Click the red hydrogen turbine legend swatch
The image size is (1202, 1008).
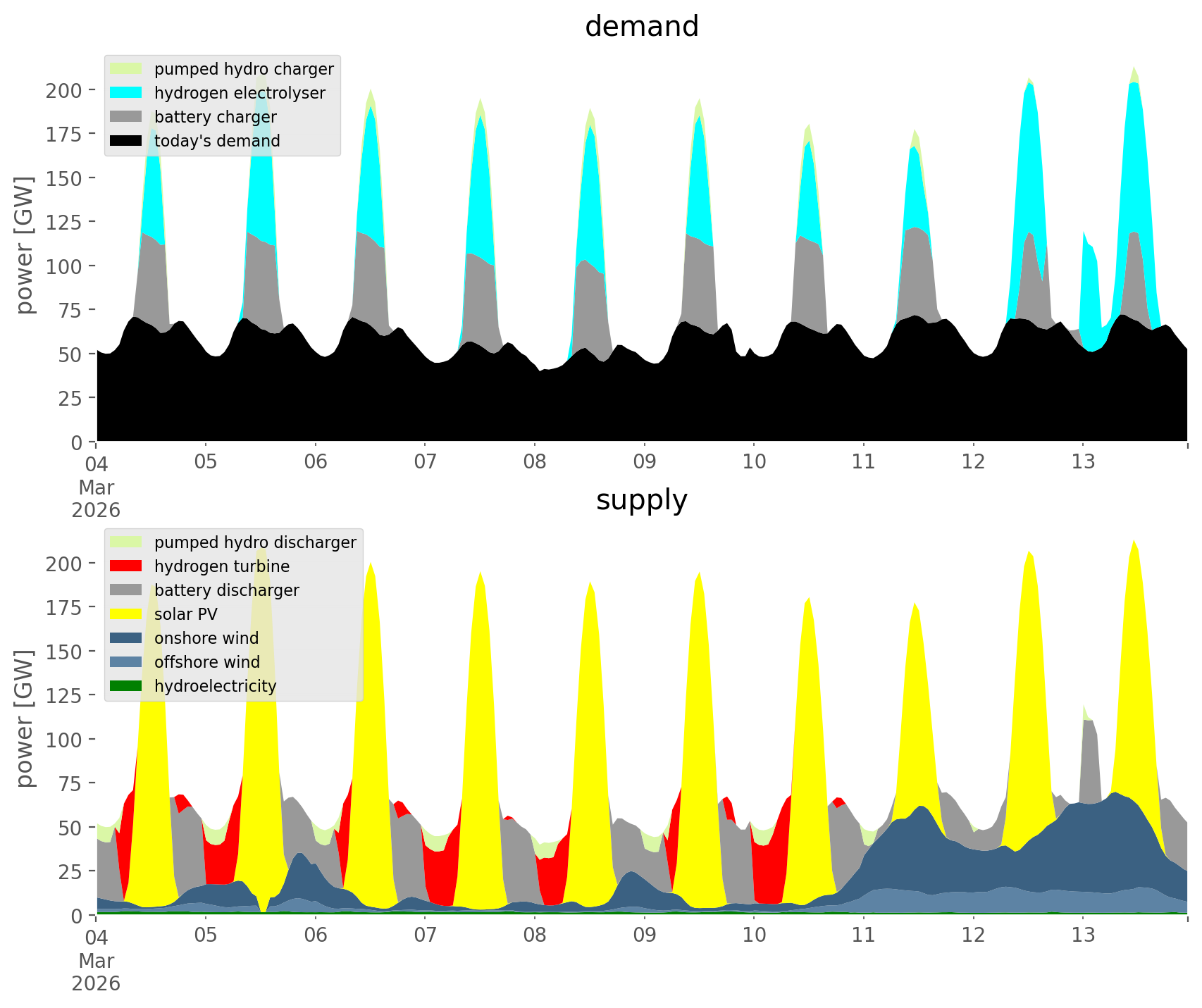pyautogui.click(x=126, y=566)
